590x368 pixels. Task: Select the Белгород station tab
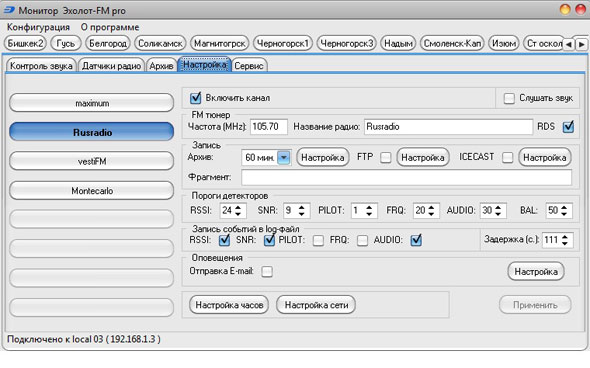tap(108, 43)
